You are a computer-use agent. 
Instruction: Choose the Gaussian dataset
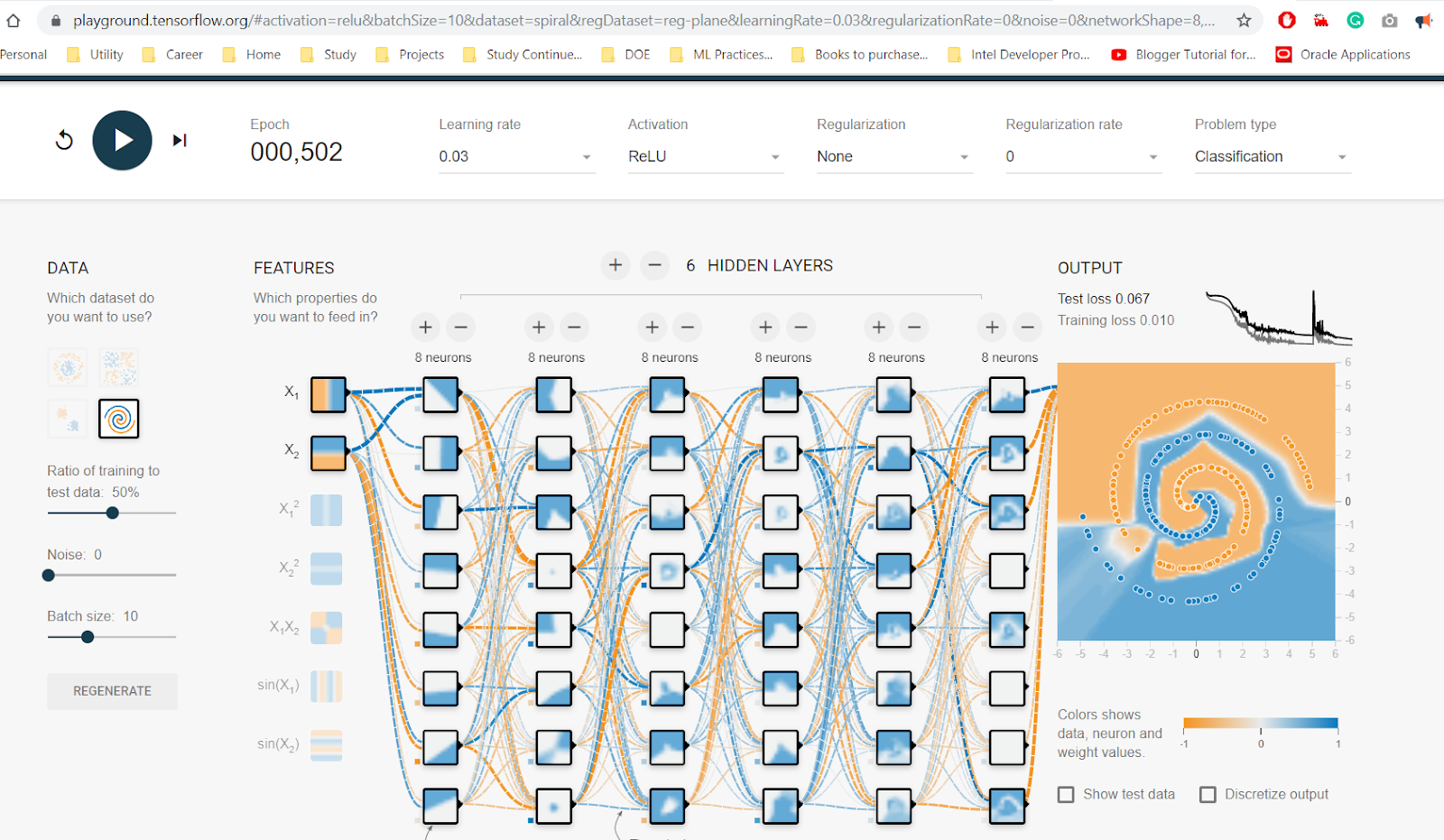click(x=67, y=418)
